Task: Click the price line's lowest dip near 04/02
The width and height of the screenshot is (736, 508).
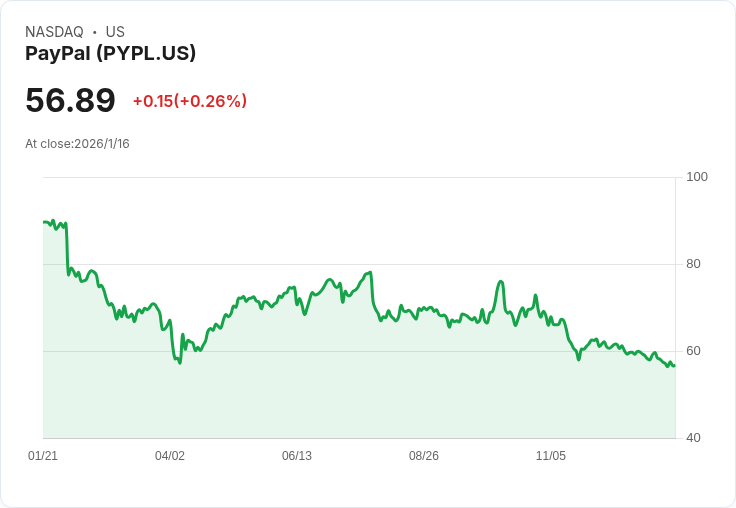Action: pos(180,363)
